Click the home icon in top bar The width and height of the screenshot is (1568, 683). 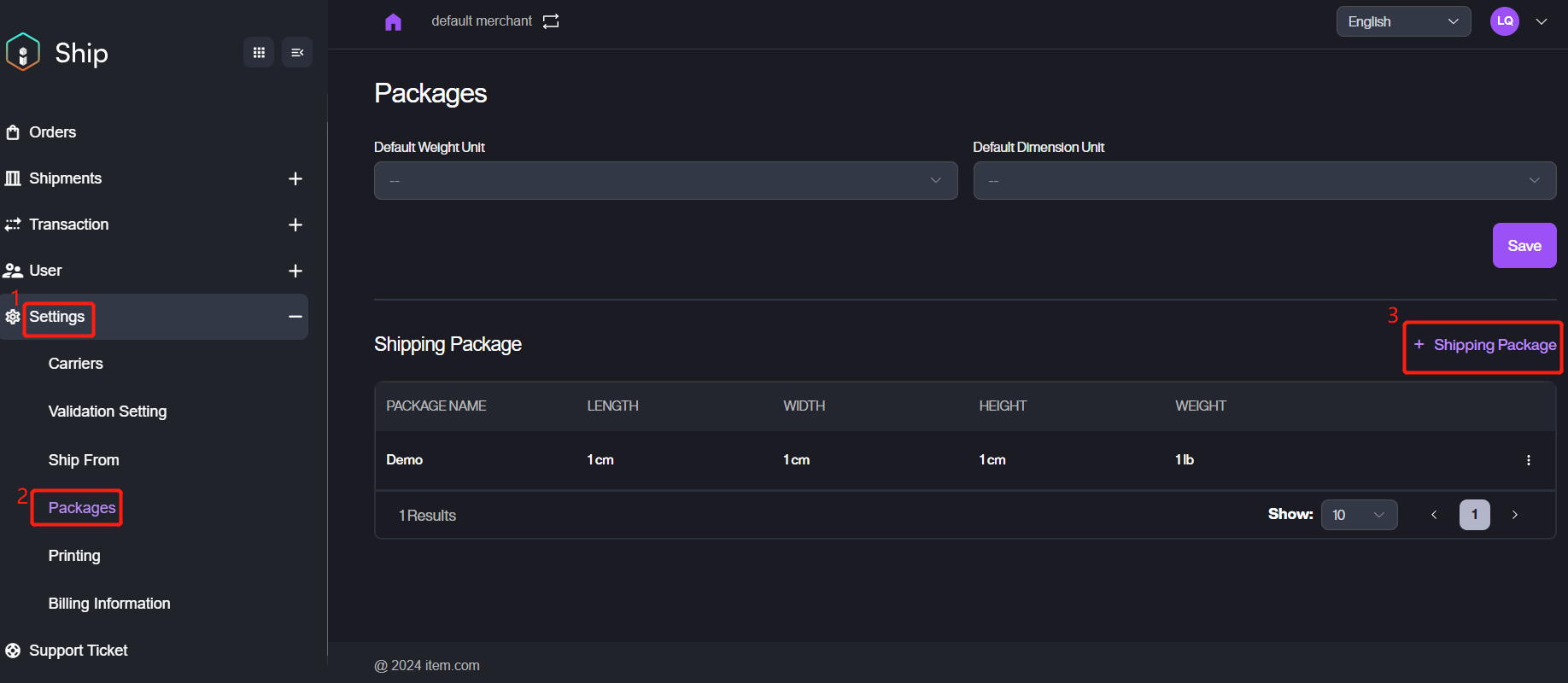pos(393,22)
